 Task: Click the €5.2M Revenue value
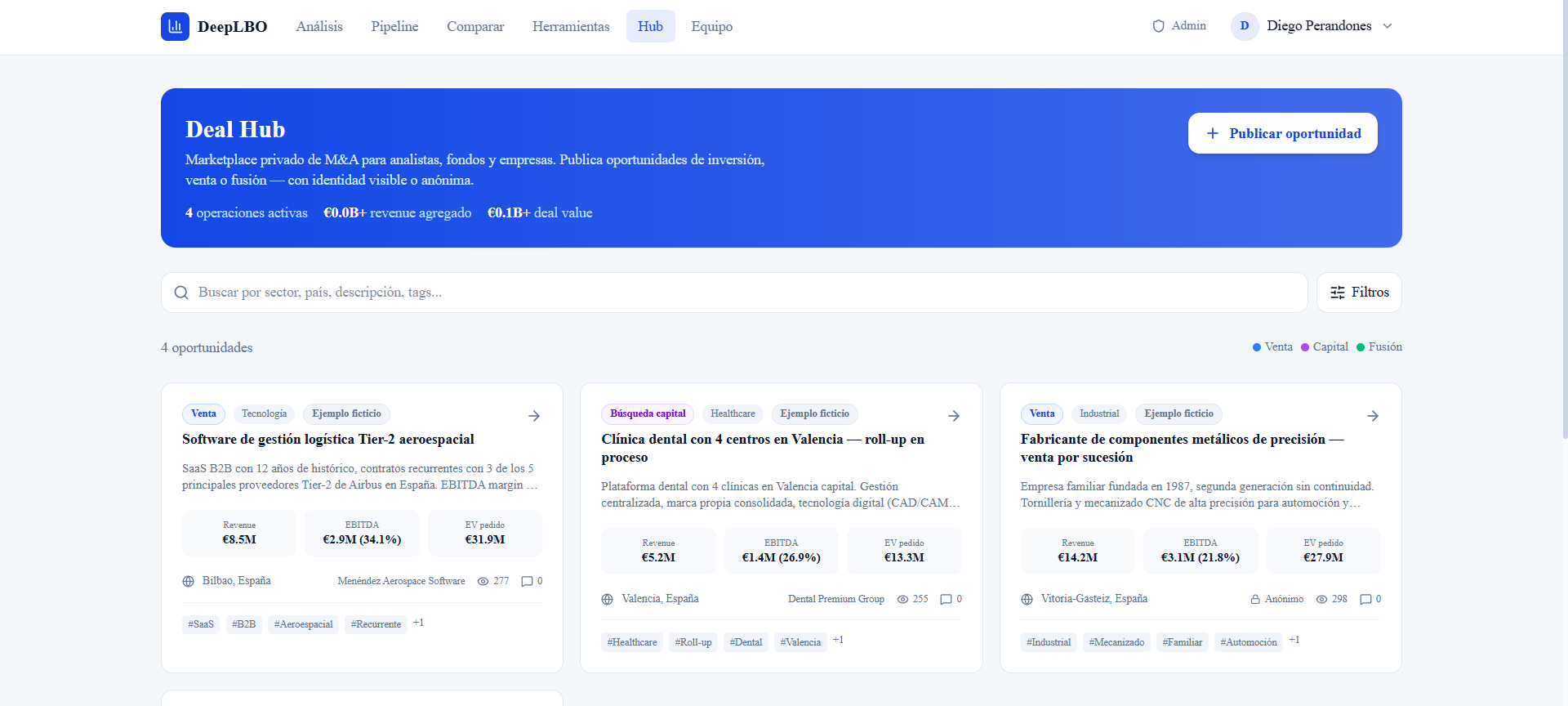pos(658,557)
